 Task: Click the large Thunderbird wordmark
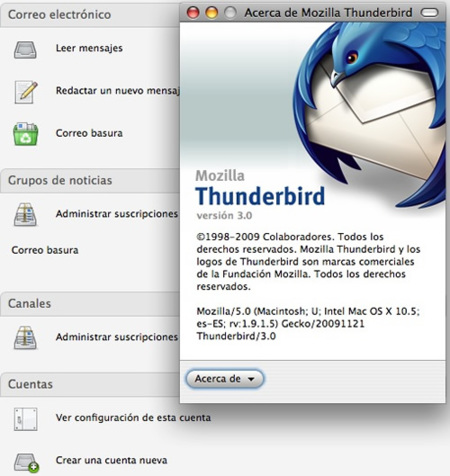click(260, 196)
